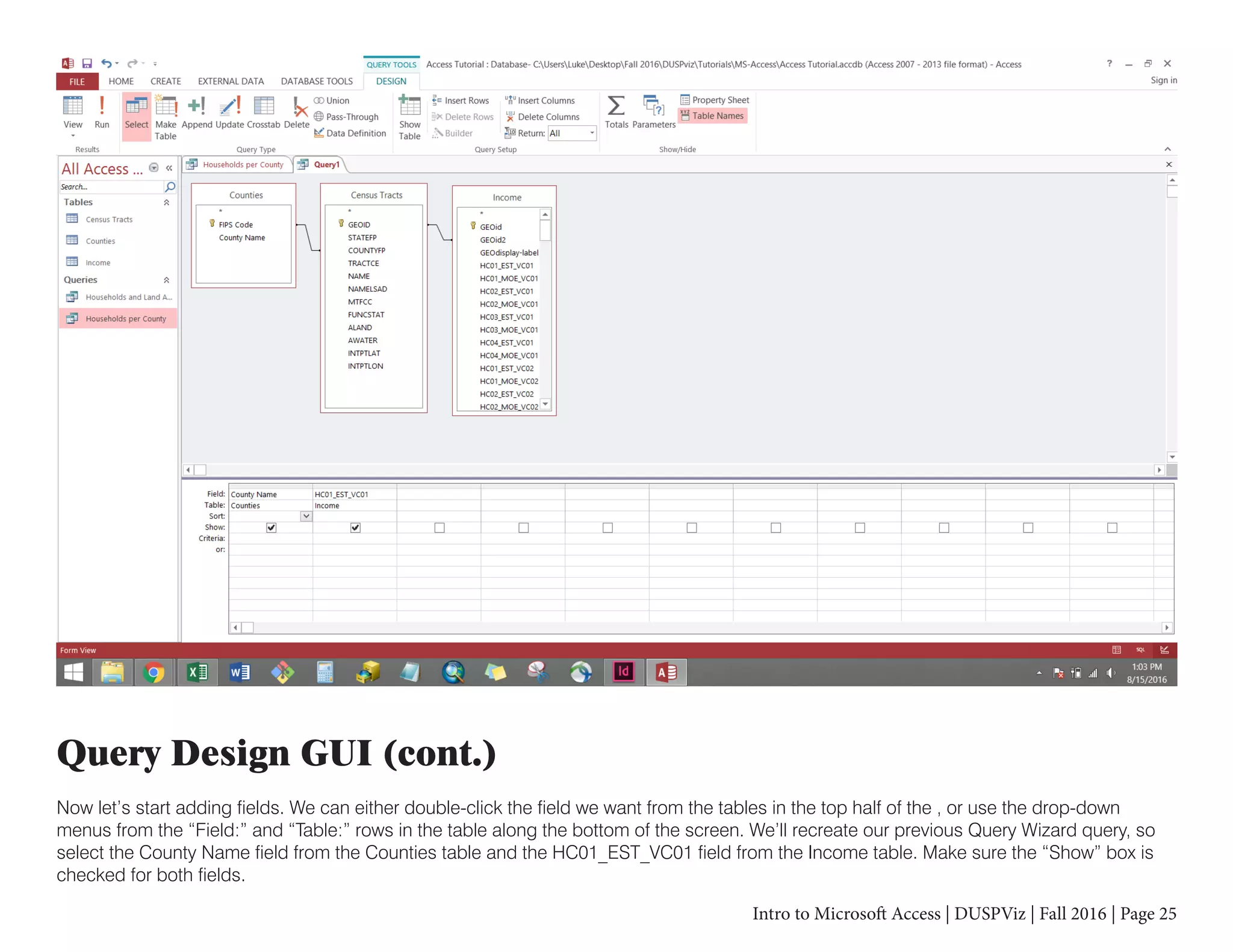Check the Show box in sixth column

point(692,528)
